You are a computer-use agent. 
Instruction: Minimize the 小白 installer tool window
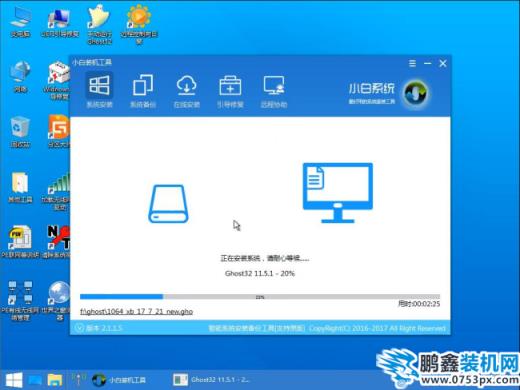(428, 63)
